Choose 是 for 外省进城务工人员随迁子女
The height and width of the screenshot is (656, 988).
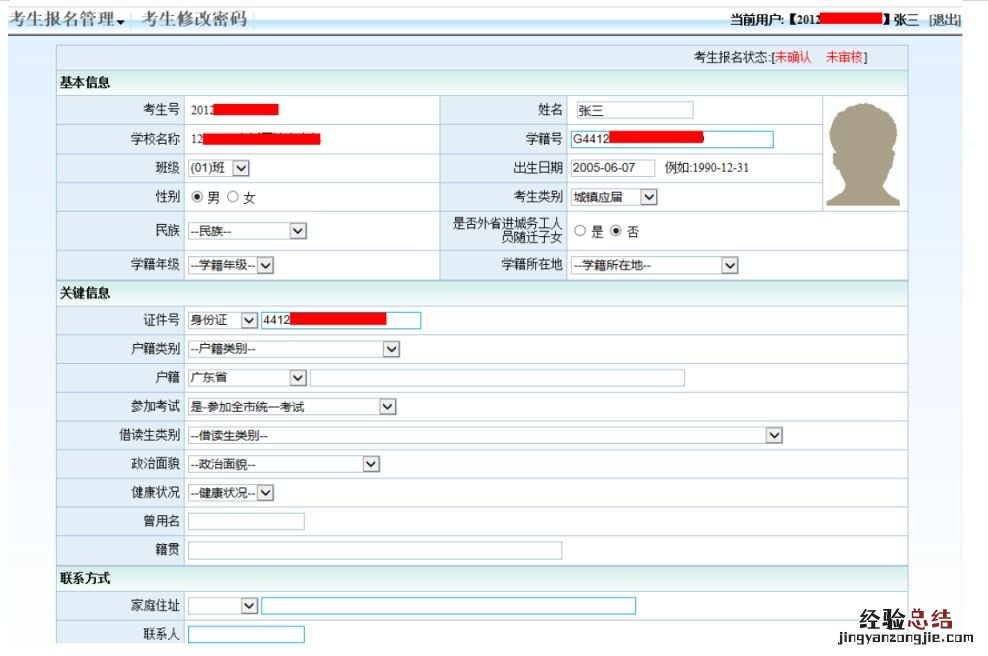click(x=580, y=231)
